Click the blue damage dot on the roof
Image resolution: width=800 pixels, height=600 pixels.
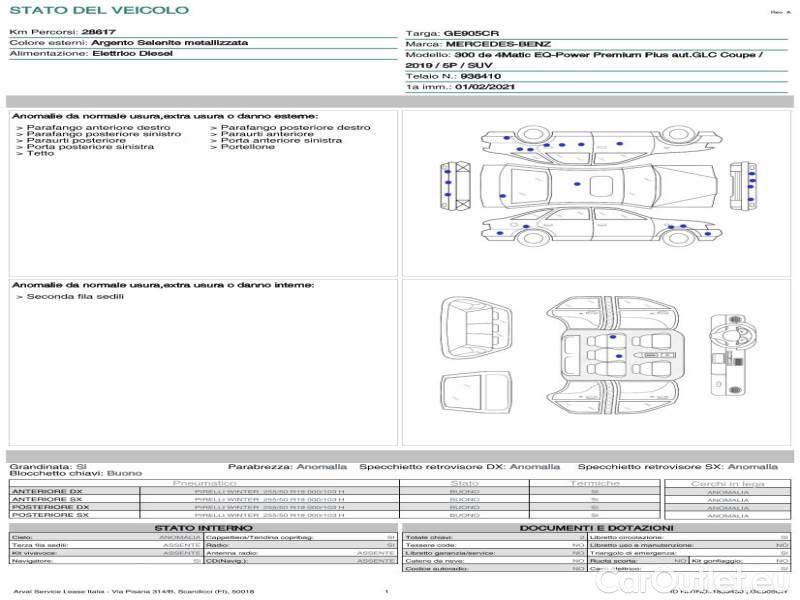[577, 184]
